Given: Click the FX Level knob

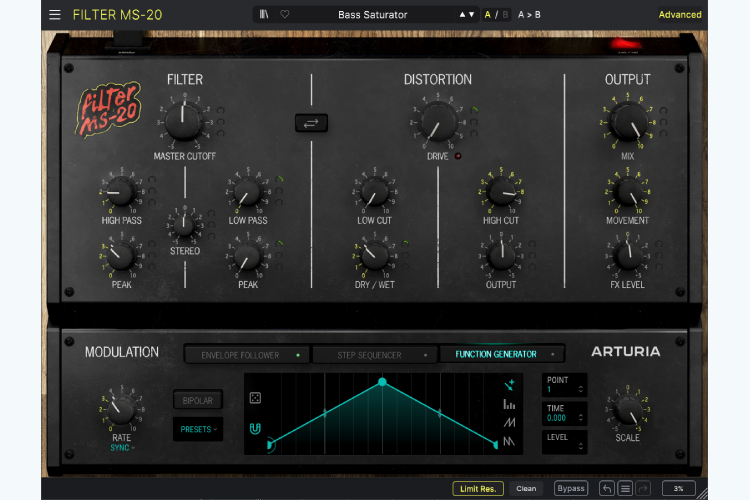Looking at the screenshot, I should point(628,256).
